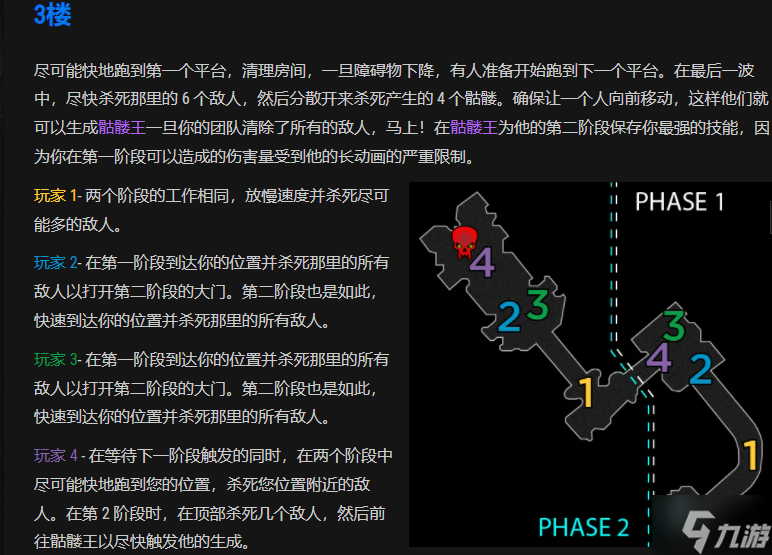Click the 玩家 4 purple label
Image resolution: width=772 pixels, height=555 pixels.
click(x=55, y=456)
